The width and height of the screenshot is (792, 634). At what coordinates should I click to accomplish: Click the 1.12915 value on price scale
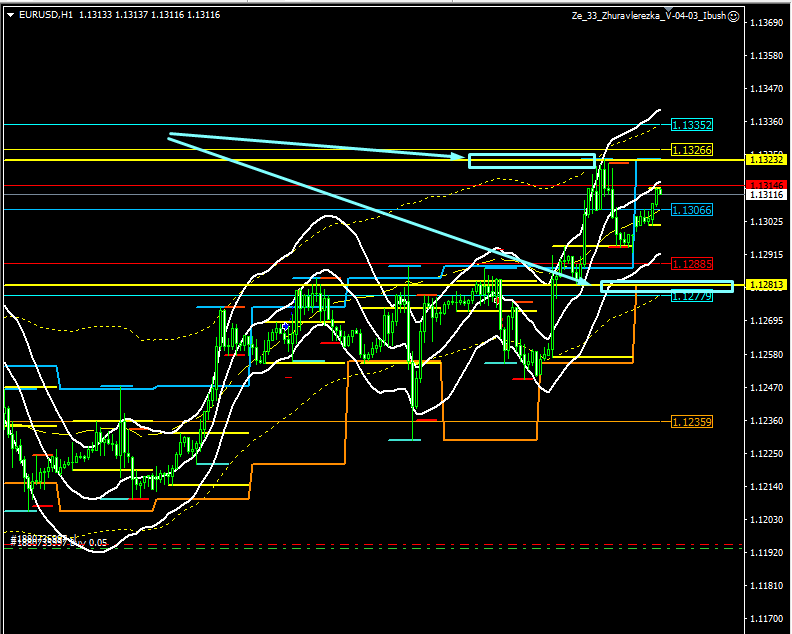(x=766, y=254)
